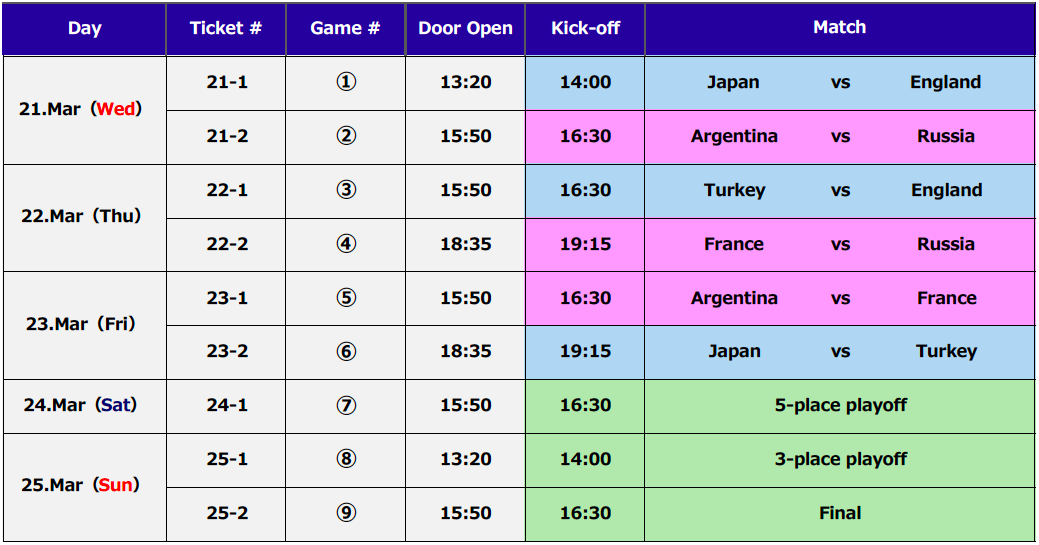The height and width of the screenshot is (545, 1039).
Task: Select the circled number 6 game icon
Action: [346, 351]
